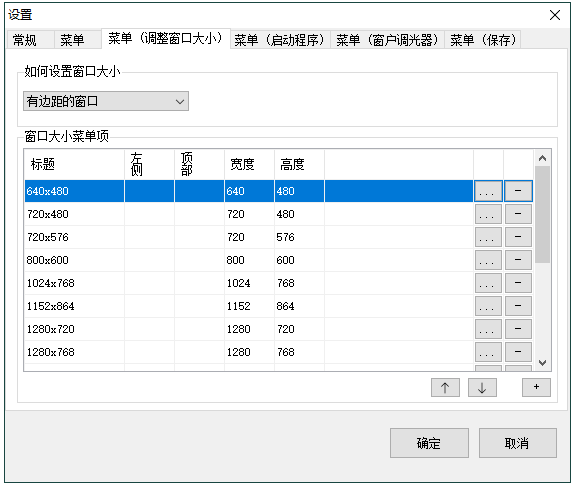Click height cell 600
The image size is (580, 489).
[299, 260]
